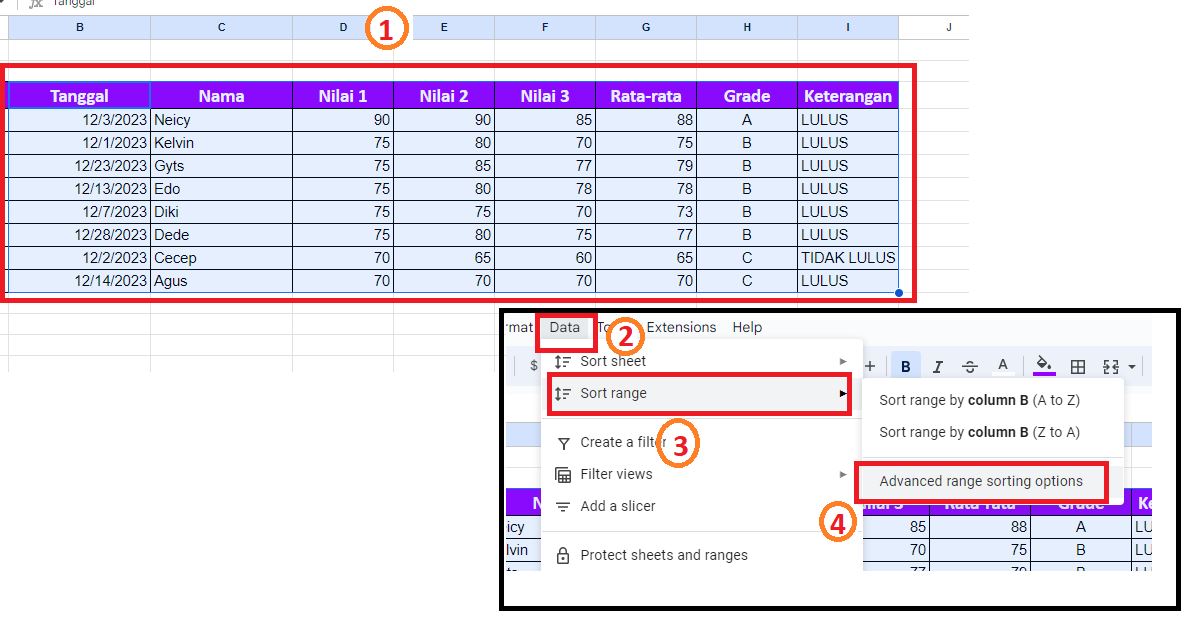
Task: Select column E header
Action: pyautogui.click(x=444, y=27)
